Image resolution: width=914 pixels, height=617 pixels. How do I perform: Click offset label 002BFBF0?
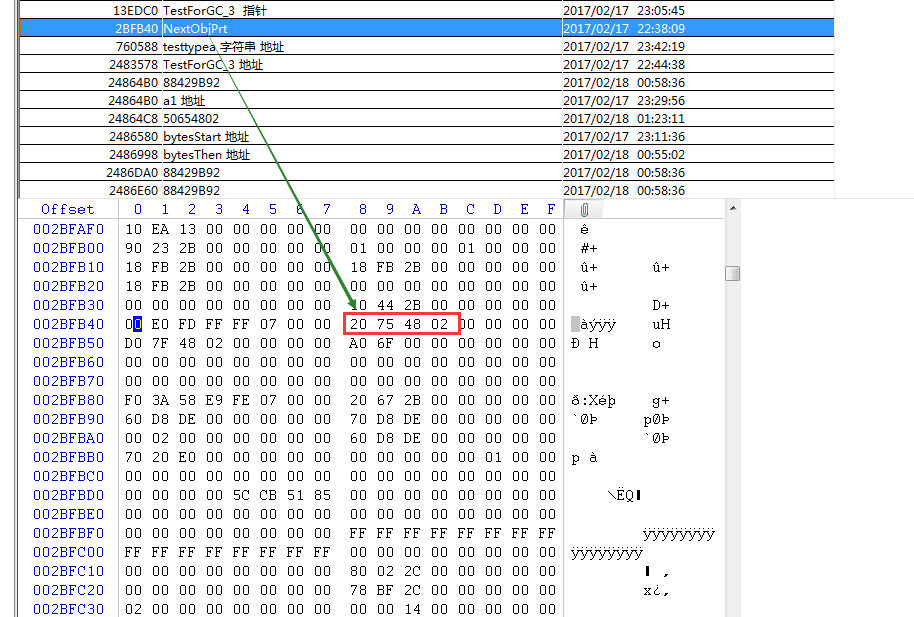click(68, 533)
